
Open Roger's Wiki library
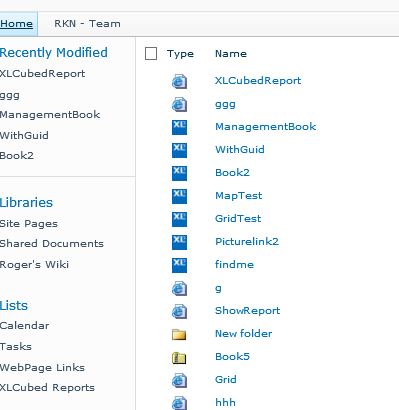34,265
